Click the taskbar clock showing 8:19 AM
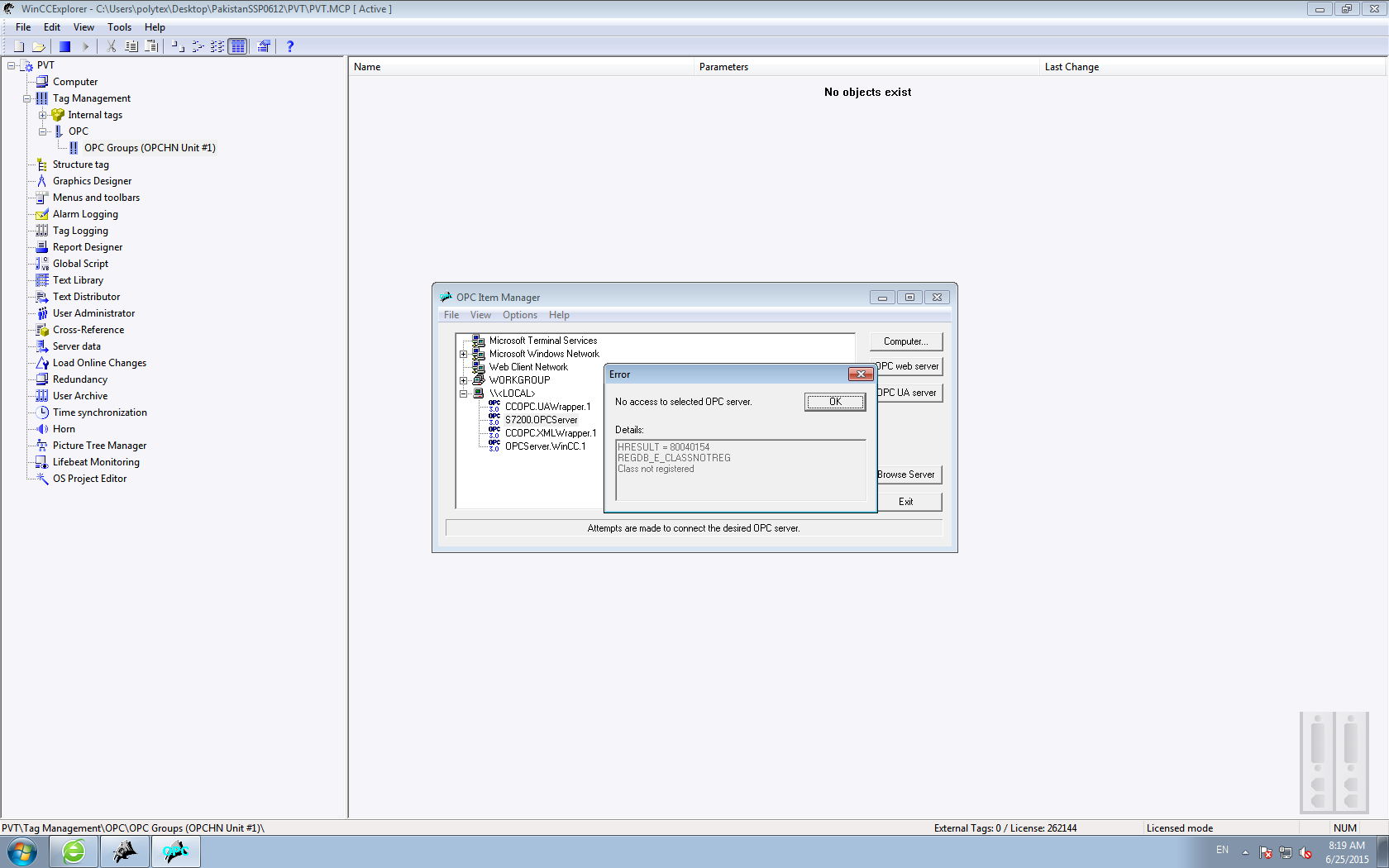The height and width of the screenshot is (868, 1389). pos(1347,852)
